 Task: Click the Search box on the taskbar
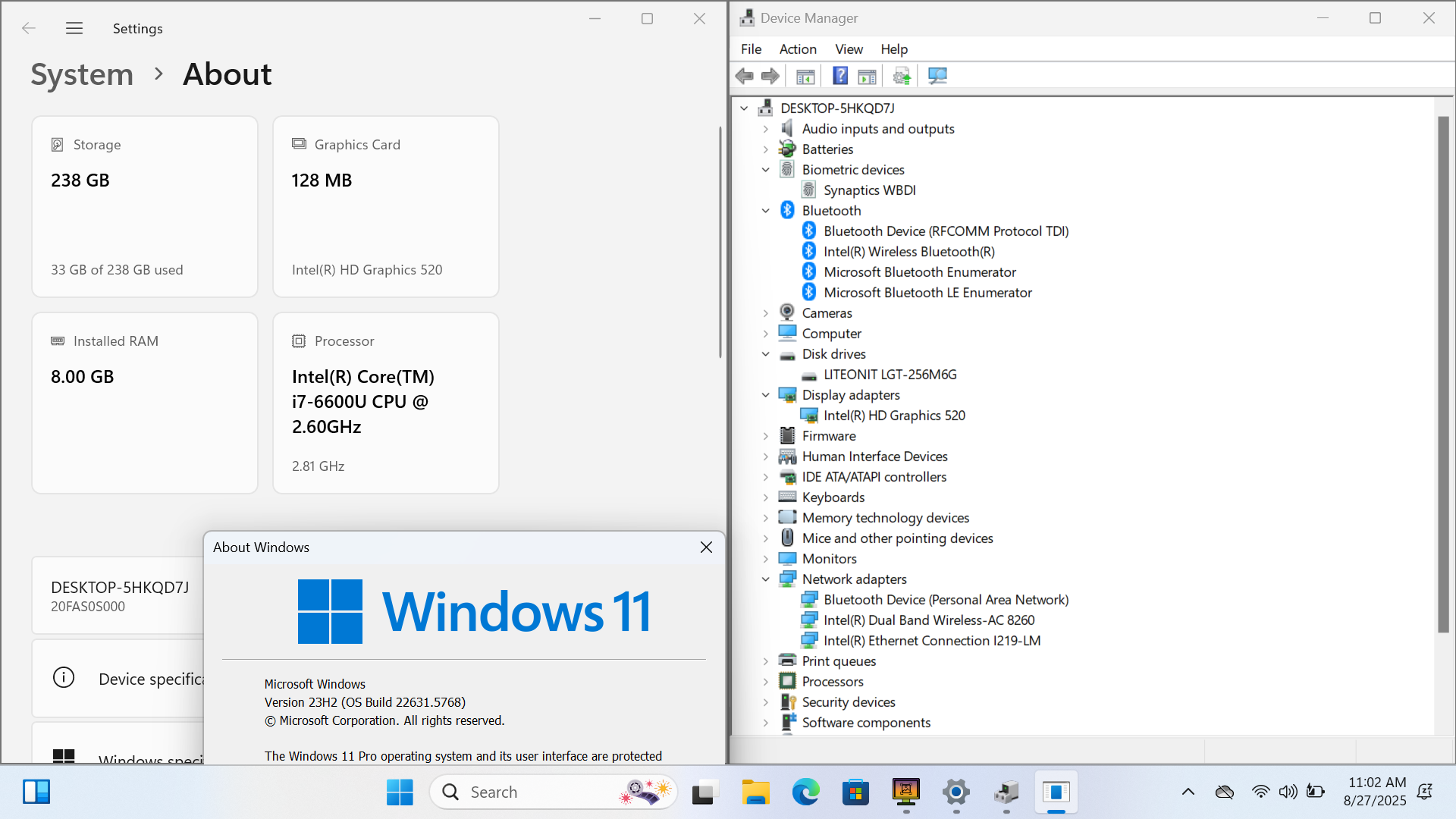coord(554,792)
